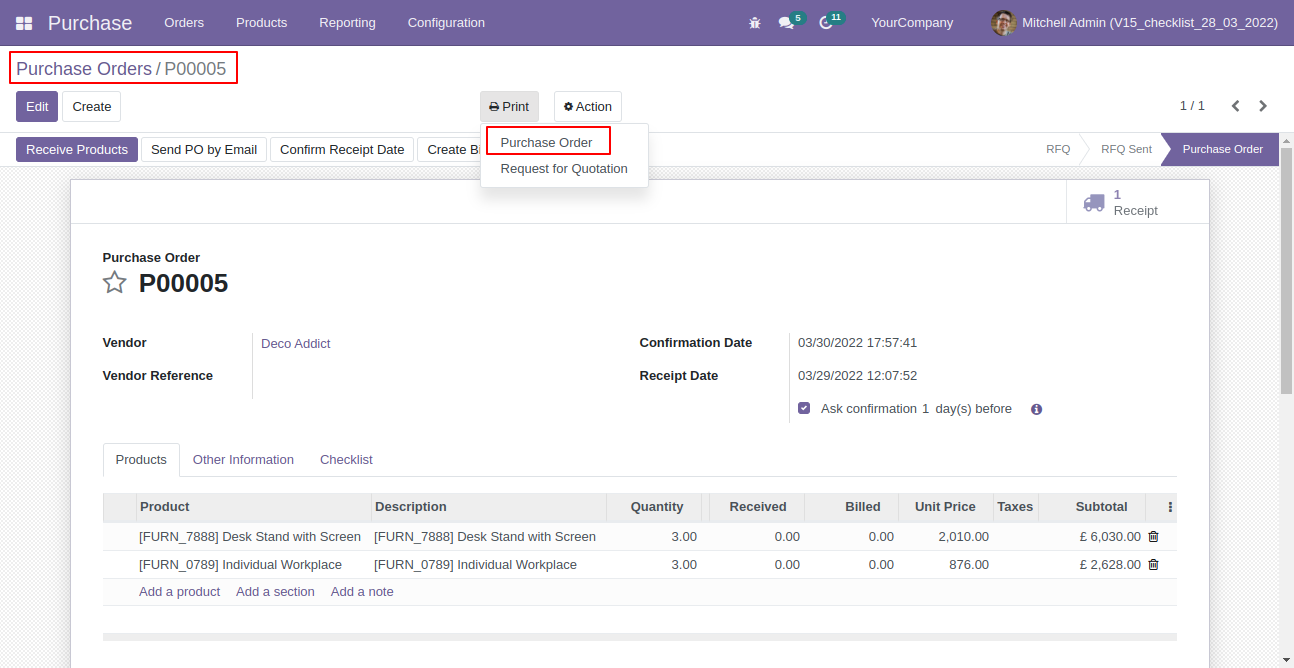Toggle the Ask confirmation checkbox
Viewport: 1294px width, 668px height.
(804, 408)
